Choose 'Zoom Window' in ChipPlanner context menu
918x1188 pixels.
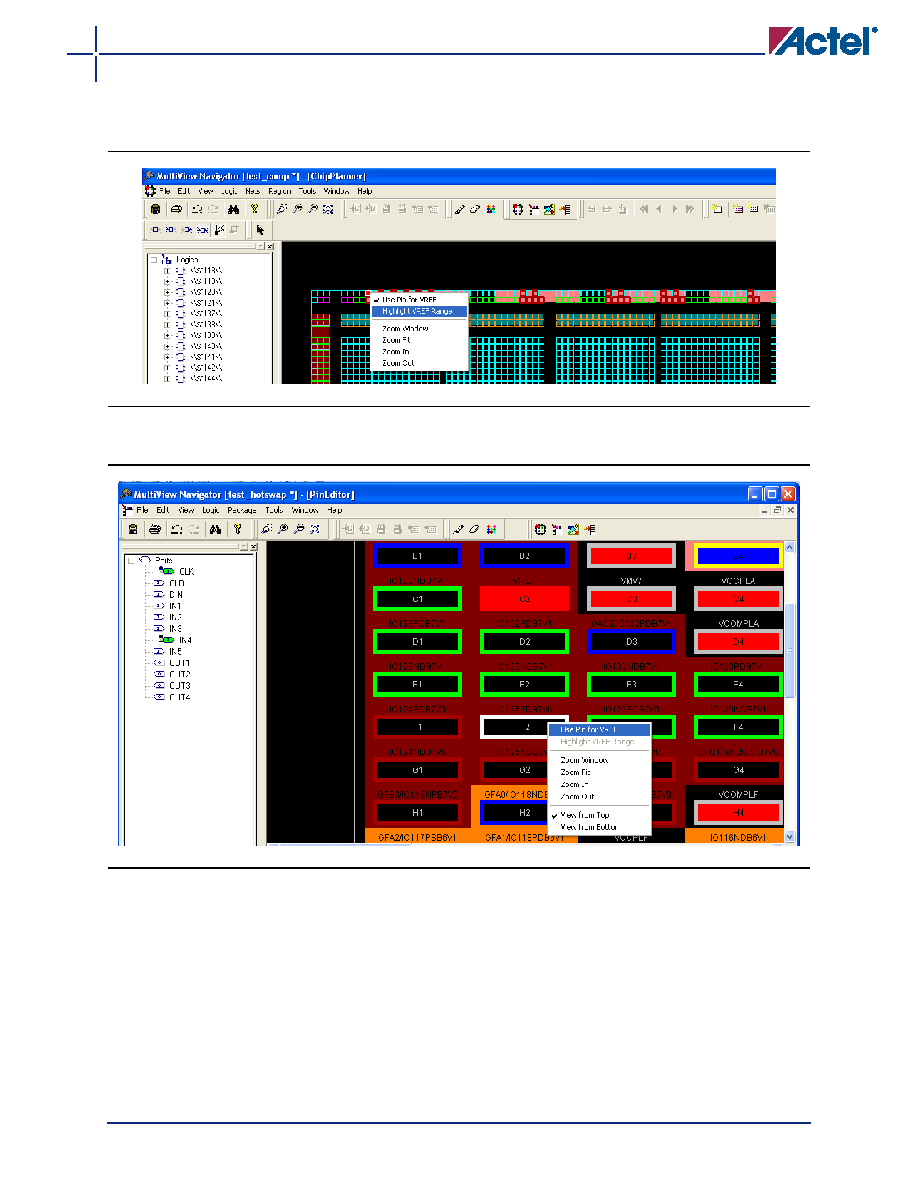pyautogui.click(x=405, y=329)
